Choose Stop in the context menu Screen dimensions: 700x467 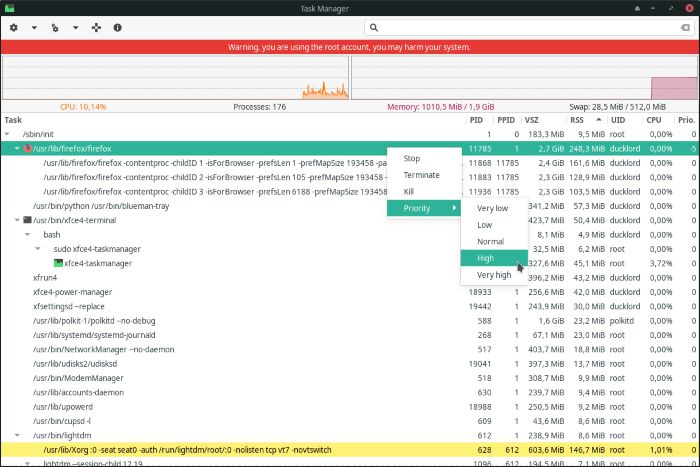(424, 158)
